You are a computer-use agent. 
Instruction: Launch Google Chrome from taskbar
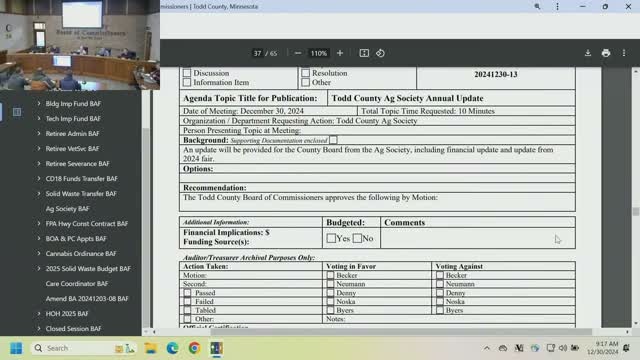click(x=194, y=348)
